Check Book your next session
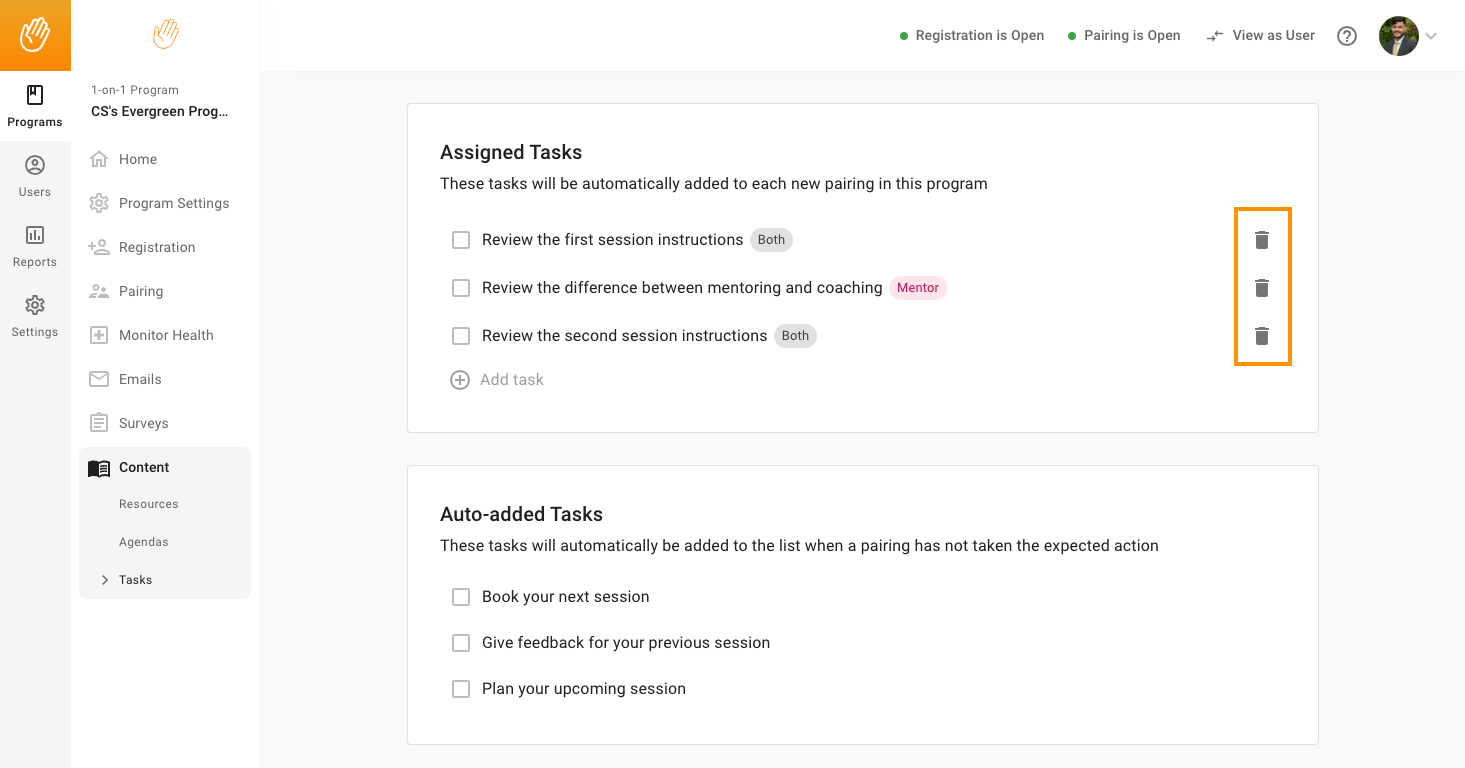Screen dimensions: 1465x768 [x=461, y=597]
